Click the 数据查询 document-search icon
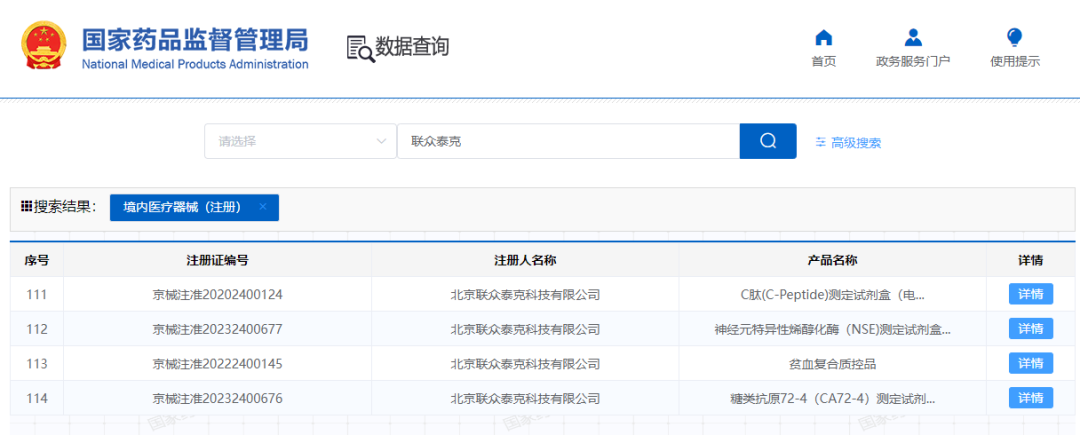 click(x=360, y=48)
